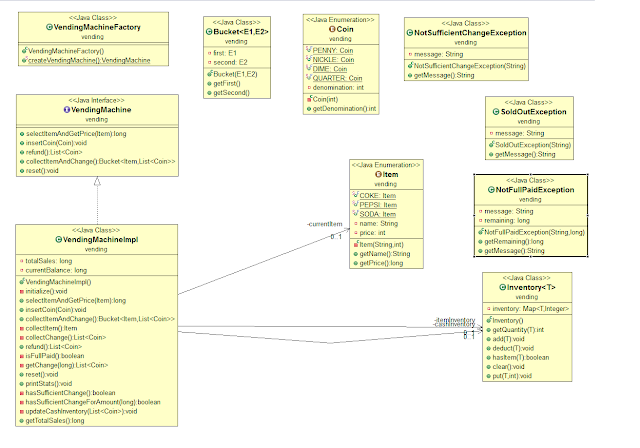Click the Item(String,int) constructor icon
Viewport: 640px width, 448px height.
356,244
